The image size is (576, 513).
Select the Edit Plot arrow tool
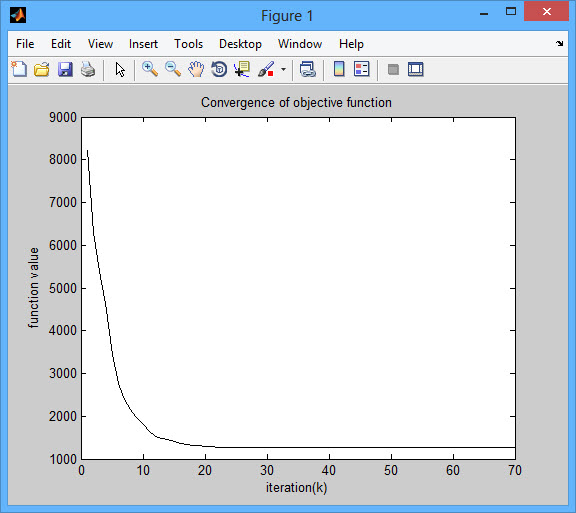(120, 69)
